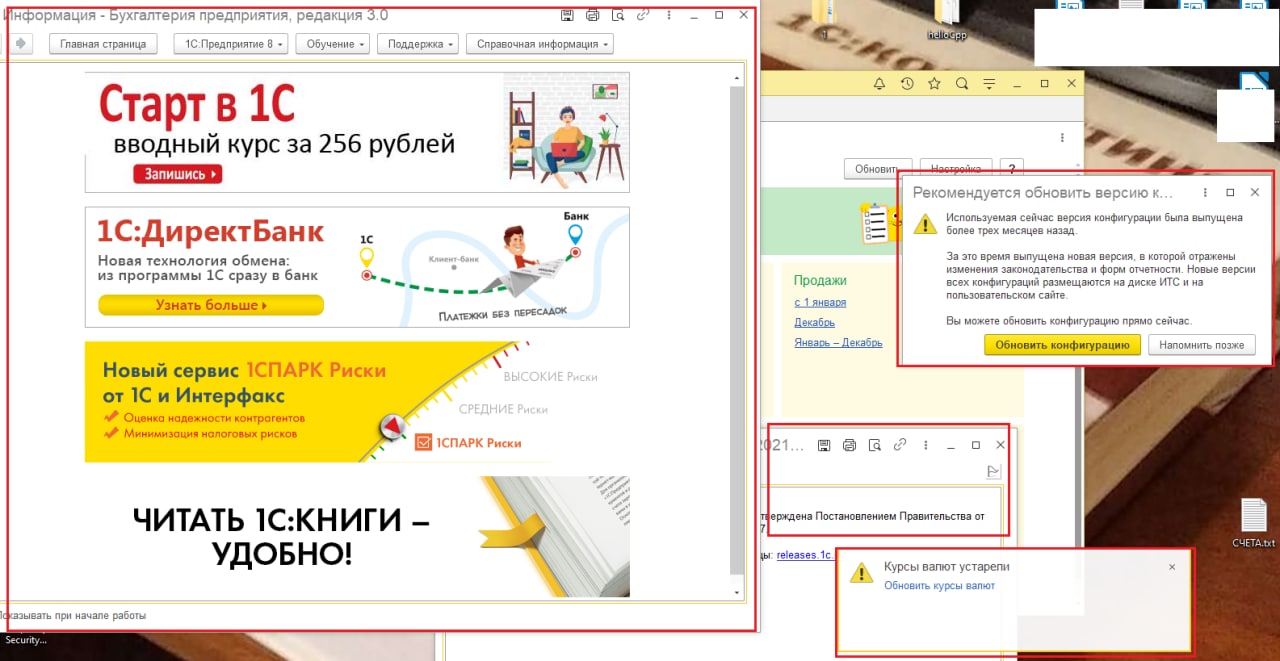Open hello.cpp file on desktop

[946, 22]
